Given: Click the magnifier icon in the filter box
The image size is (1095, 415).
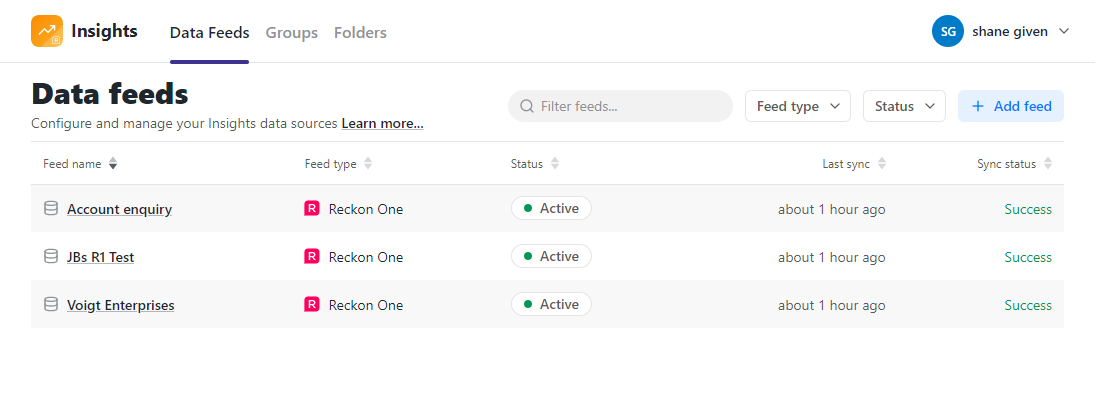Looking at the screenshot, I should pyautogui.click(x=528, y=106).
